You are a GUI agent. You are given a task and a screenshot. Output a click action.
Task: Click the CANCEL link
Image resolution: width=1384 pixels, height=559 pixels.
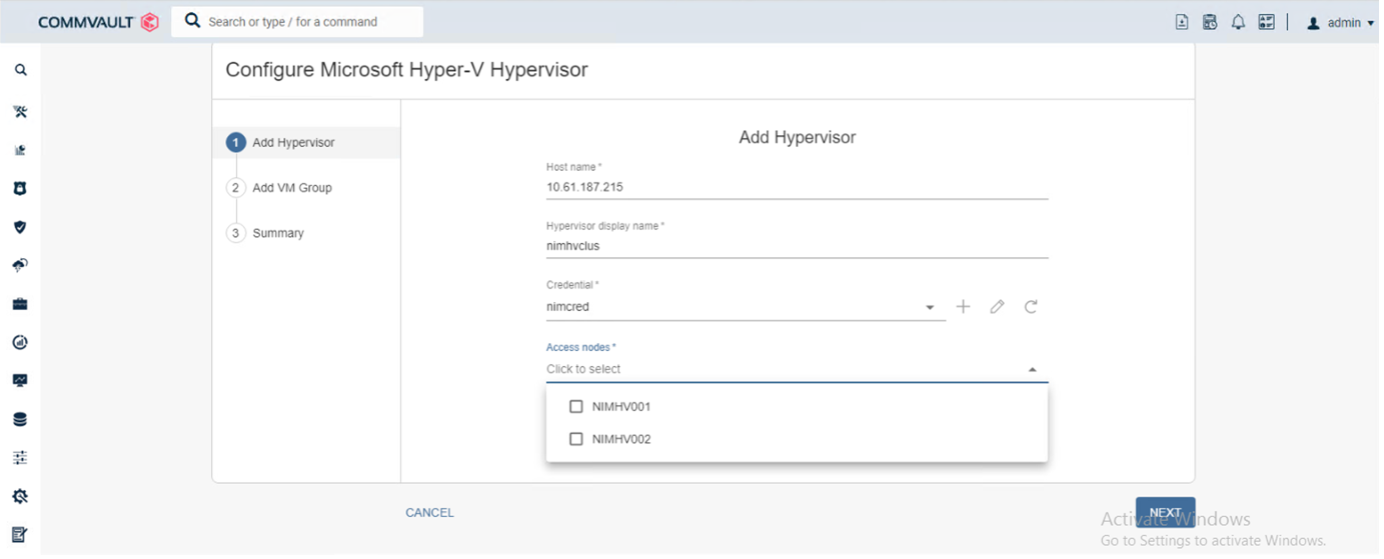(x=429, y=513)
